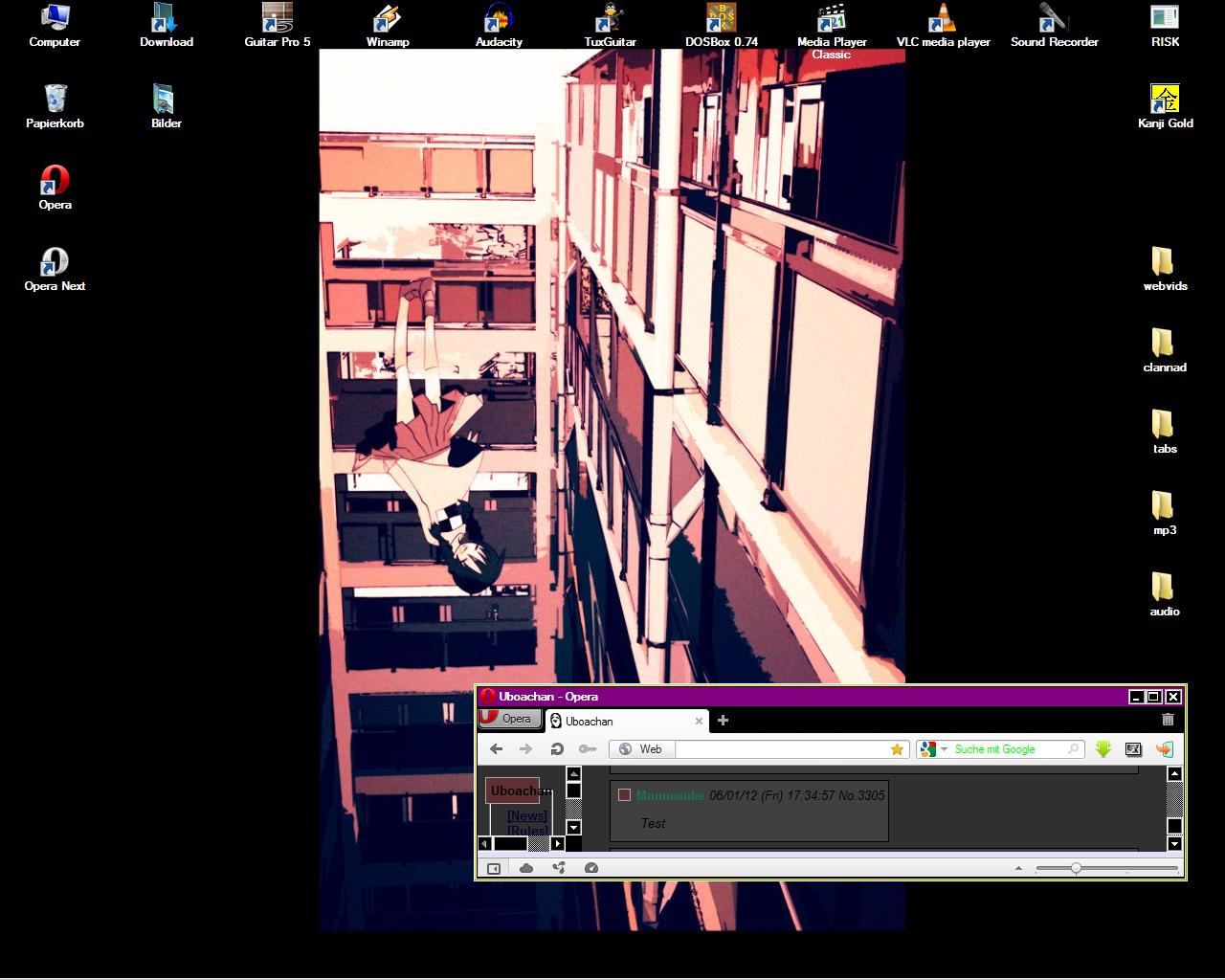
Task: Open the tabs folder on desktop
Action: (x=1165, y=432)
